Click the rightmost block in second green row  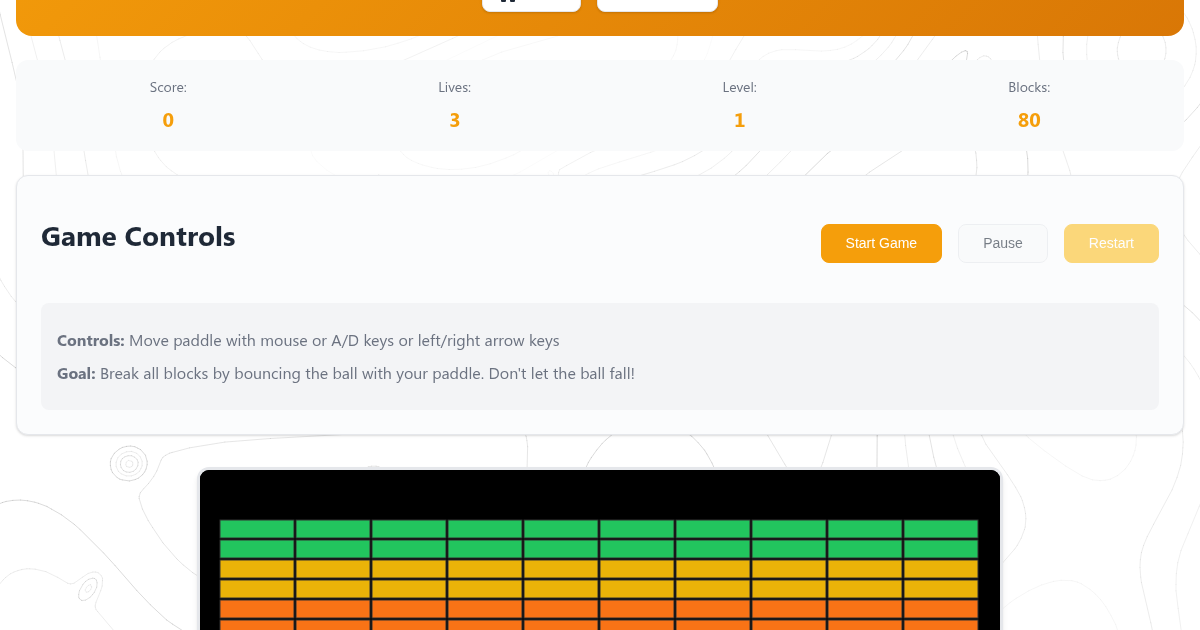pyautogui.click(x=940, y=549)
